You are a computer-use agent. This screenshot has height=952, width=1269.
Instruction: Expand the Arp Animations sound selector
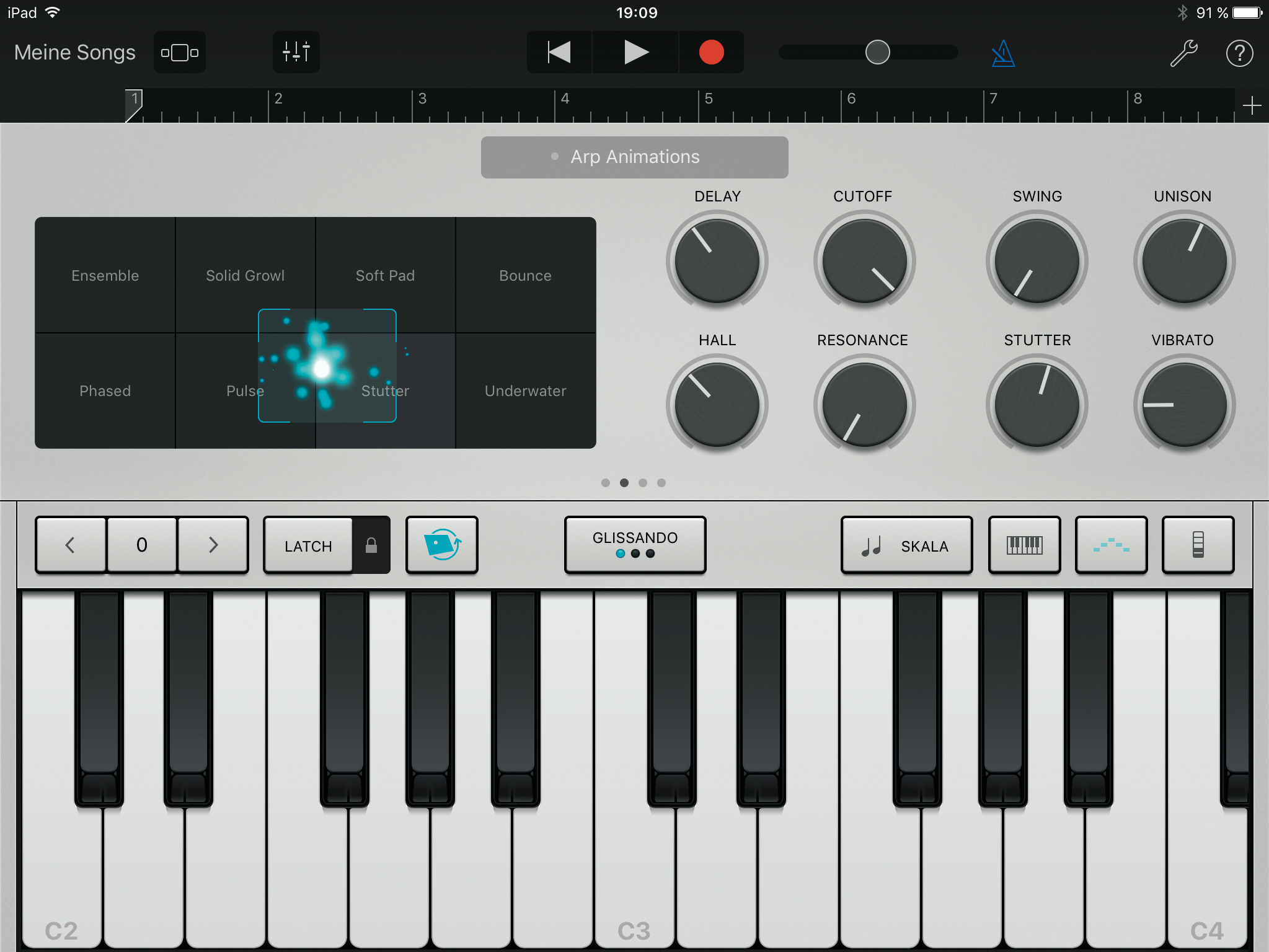(x=634, y=157)
